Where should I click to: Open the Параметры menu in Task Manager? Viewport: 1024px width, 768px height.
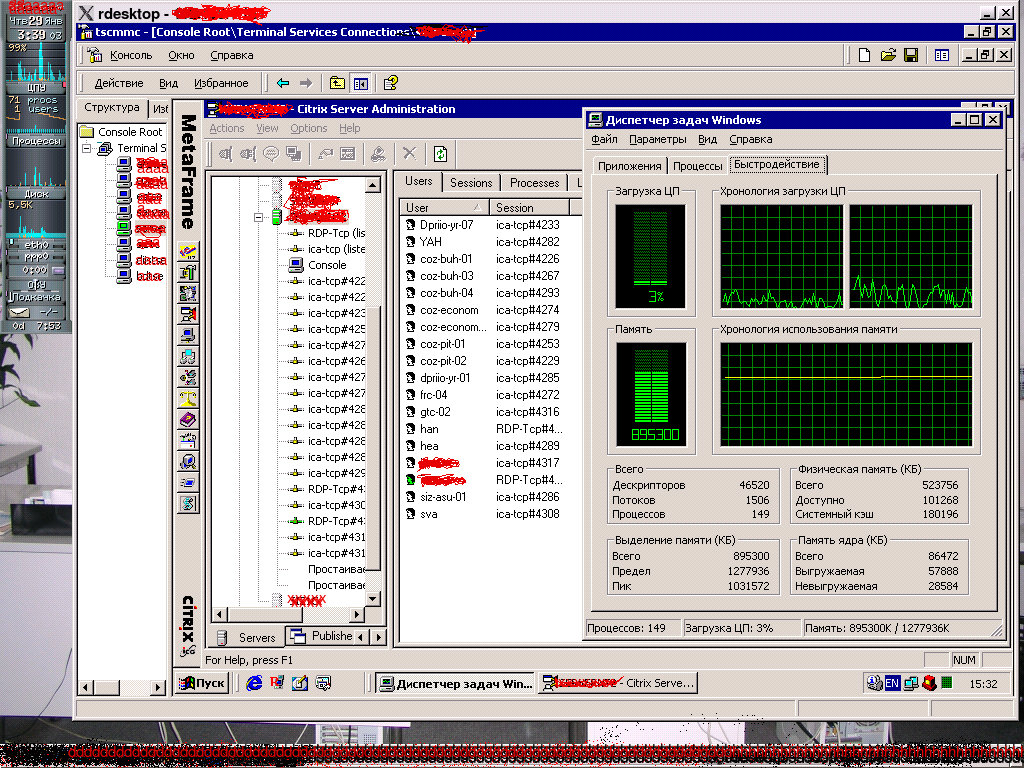[x=657, y=140]
